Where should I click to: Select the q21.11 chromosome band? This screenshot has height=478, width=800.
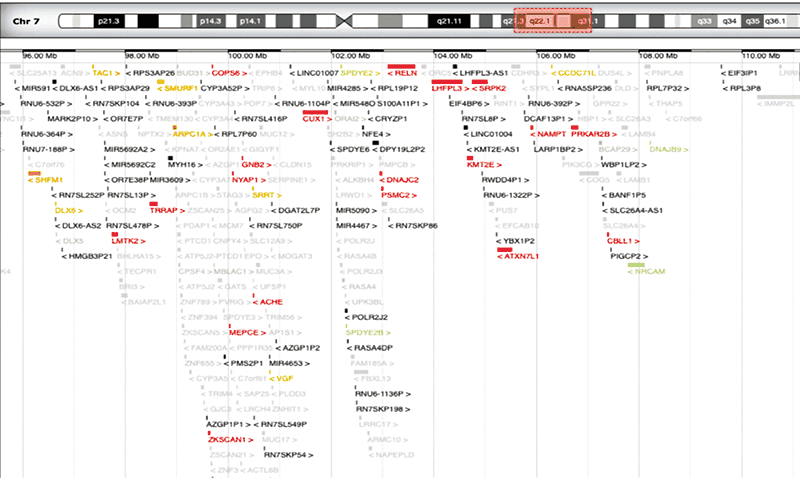(451, 20)
